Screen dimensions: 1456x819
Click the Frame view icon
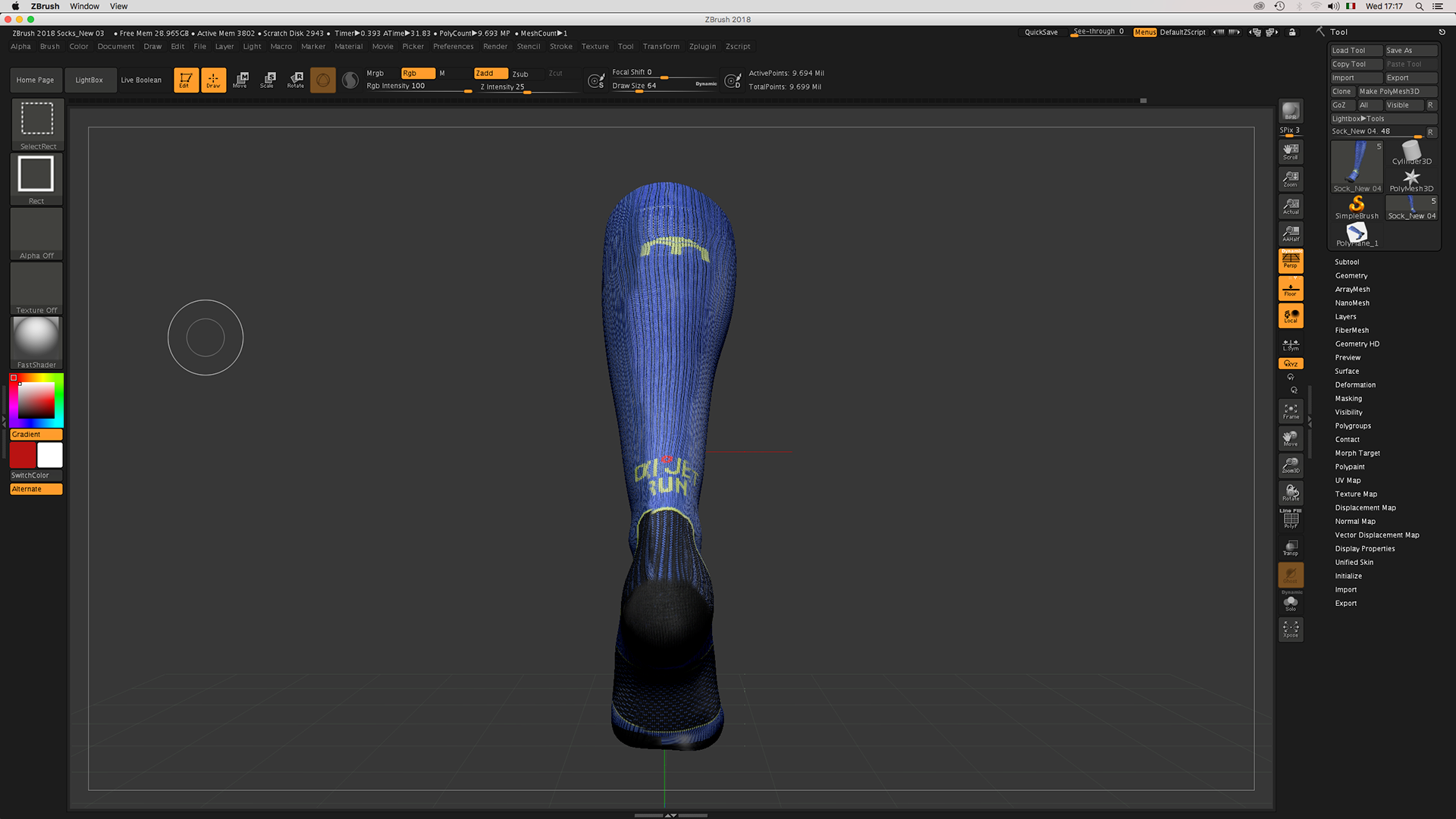click(x=1290, y=411)
